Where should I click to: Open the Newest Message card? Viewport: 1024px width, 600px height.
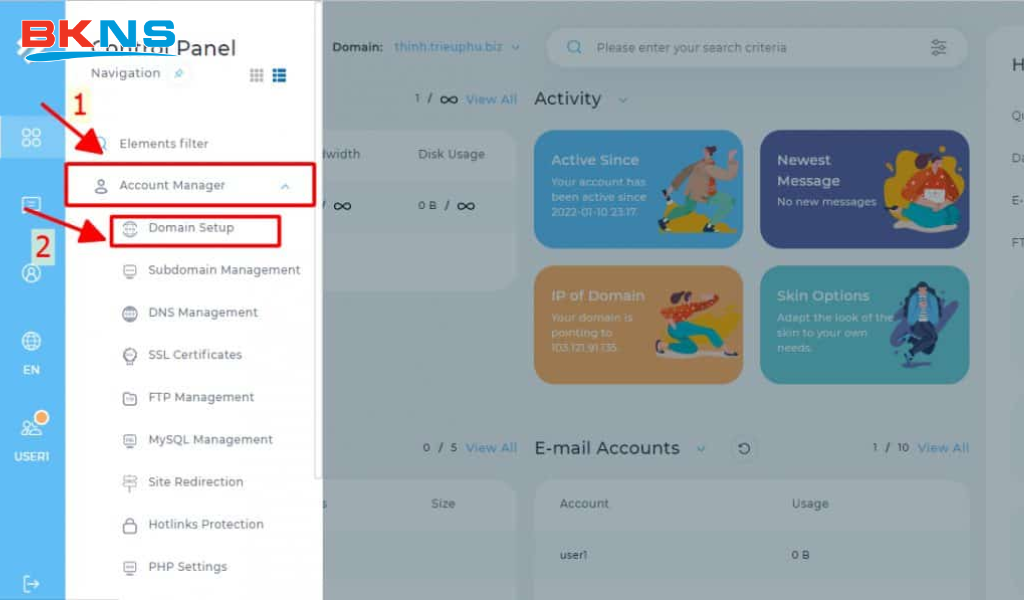coord(864,189)
